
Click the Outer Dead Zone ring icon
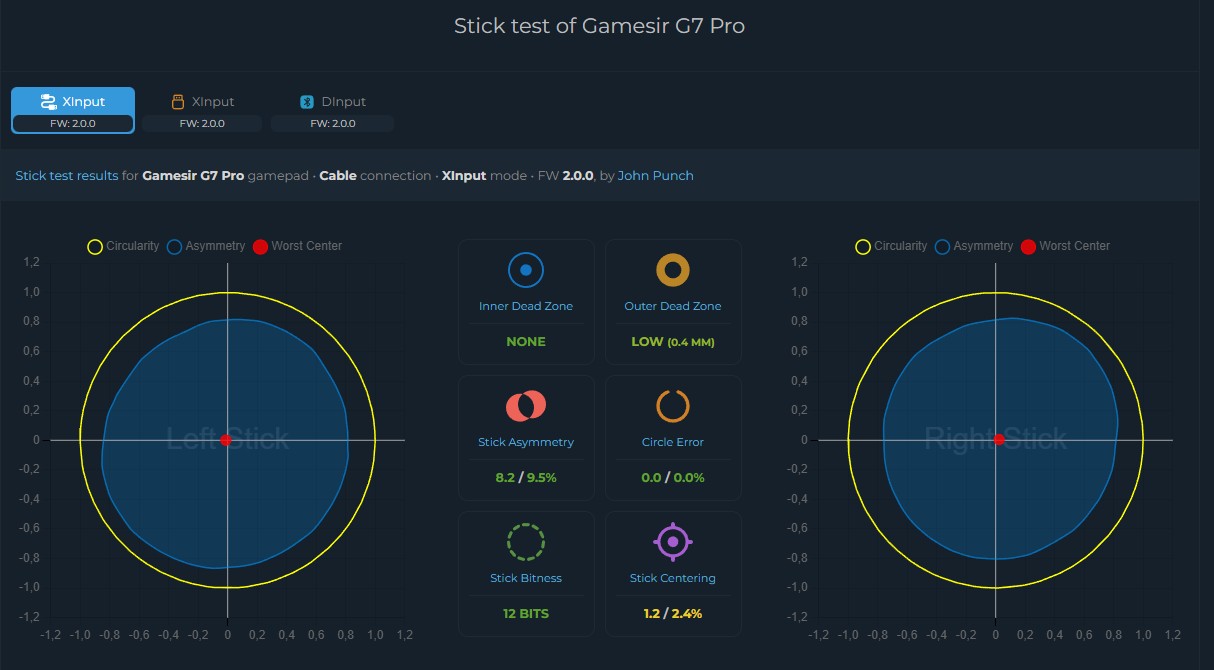[x=672, y=270]
